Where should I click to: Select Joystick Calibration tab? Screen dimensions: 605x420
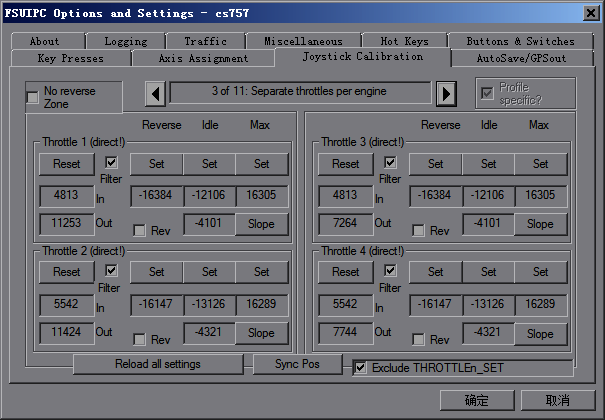click(363, 57)
